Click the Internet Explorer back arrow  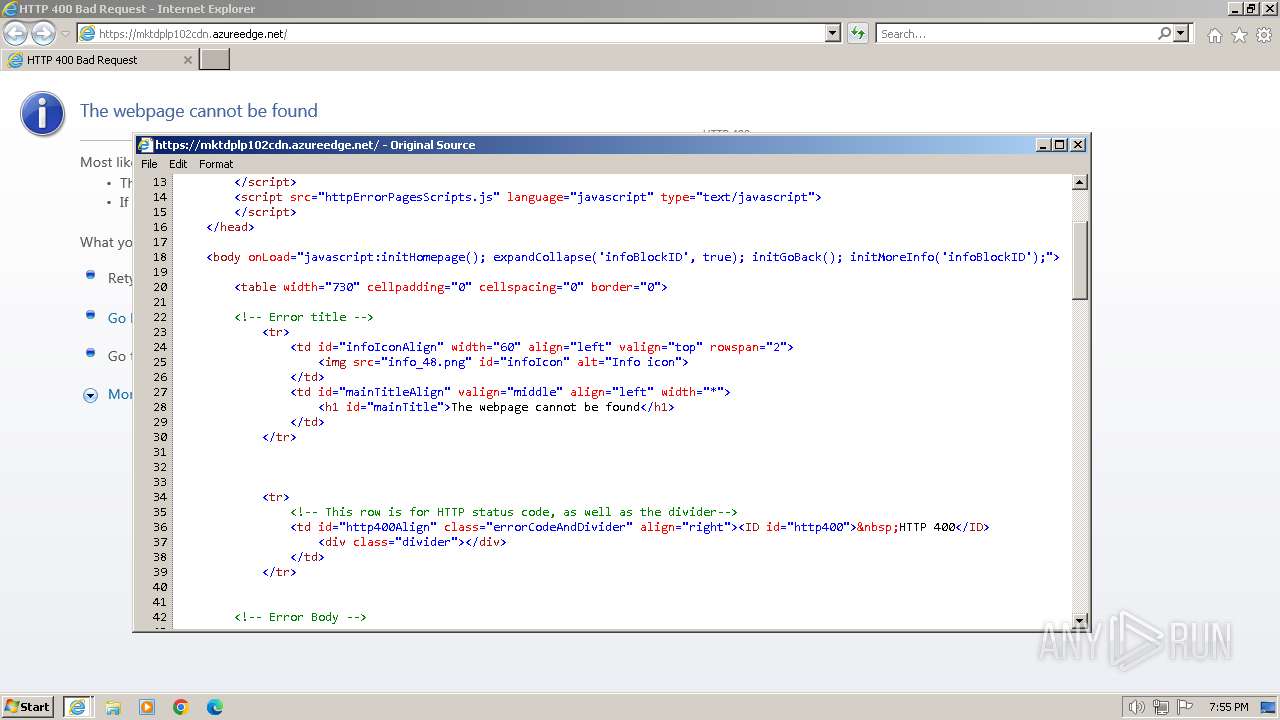coord(16,34)
